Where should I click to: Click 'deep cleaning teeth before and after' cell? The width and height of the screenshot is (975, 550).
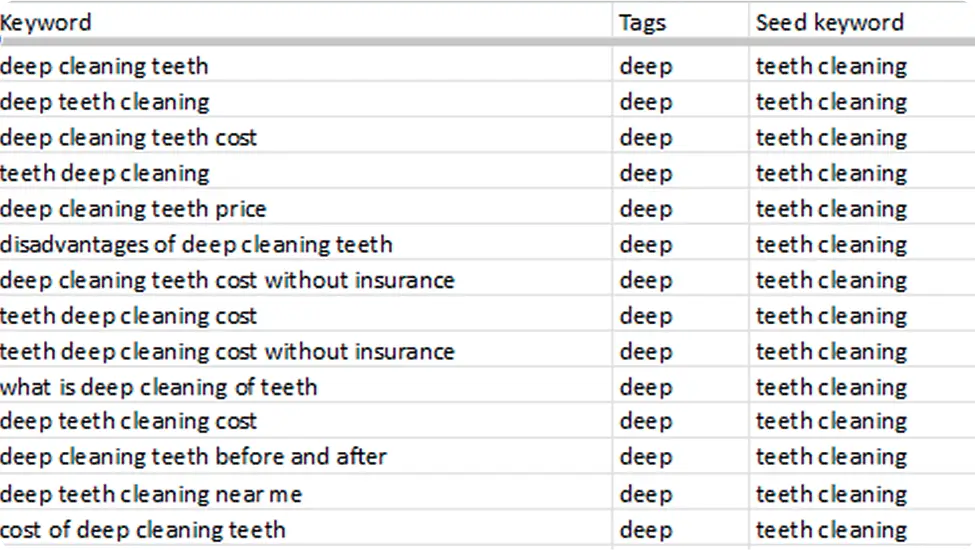pyautogui.click(x=306, y=456)
